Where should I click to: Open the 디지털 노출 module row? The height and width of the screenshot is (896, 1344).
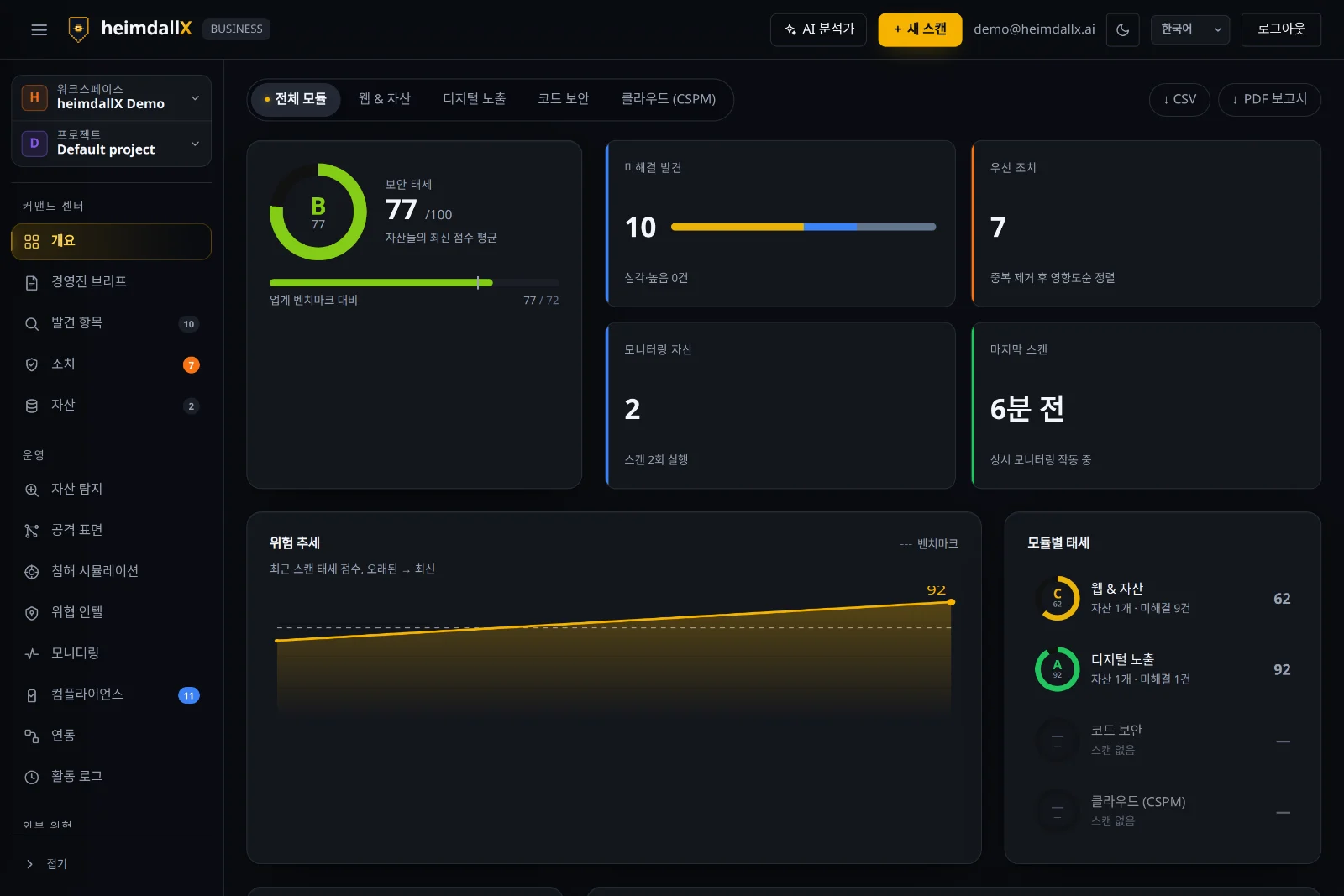coord(1163,669)
